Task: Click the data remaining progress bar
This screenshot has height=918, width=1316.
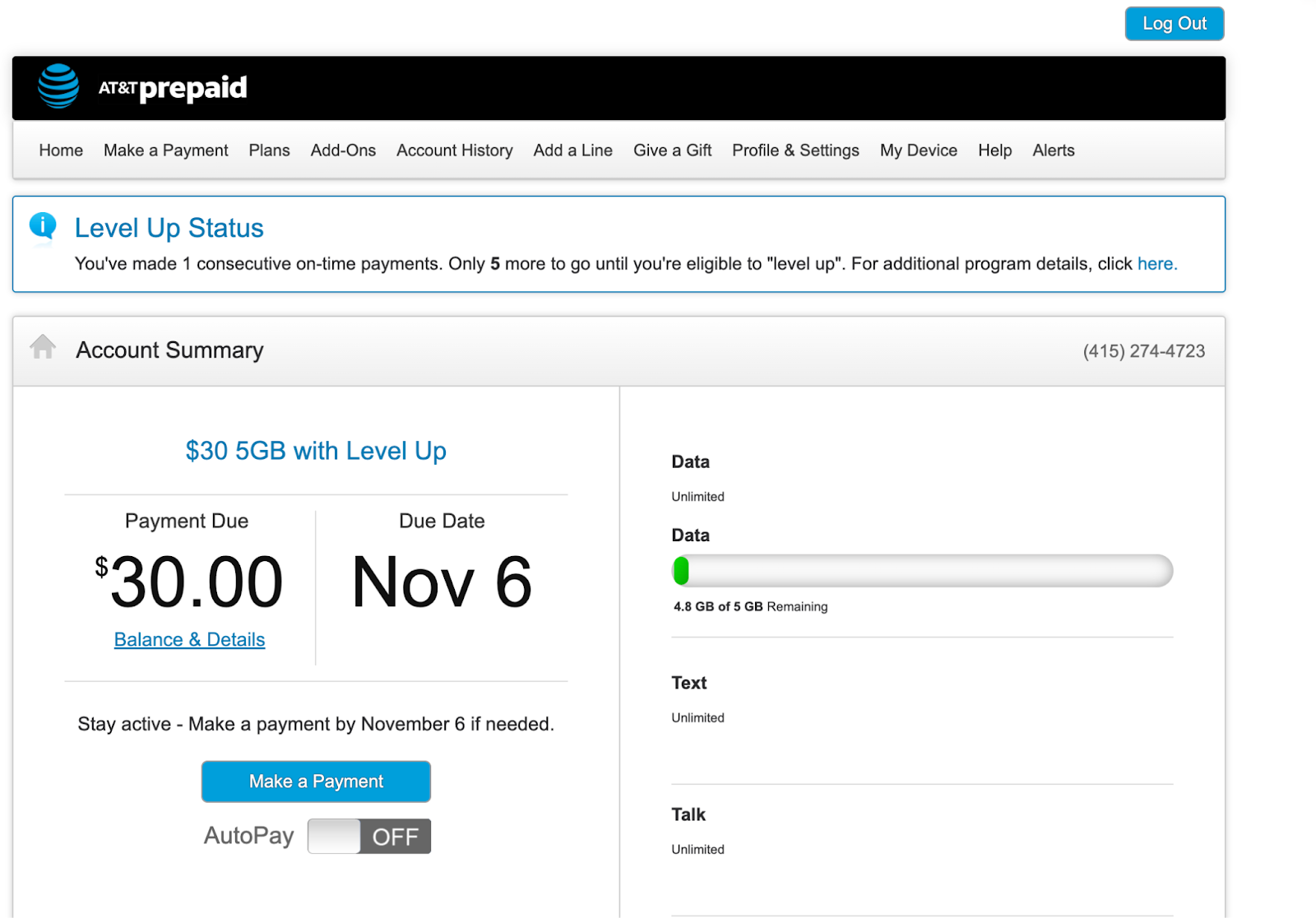Action: click(x=922, y=571)
